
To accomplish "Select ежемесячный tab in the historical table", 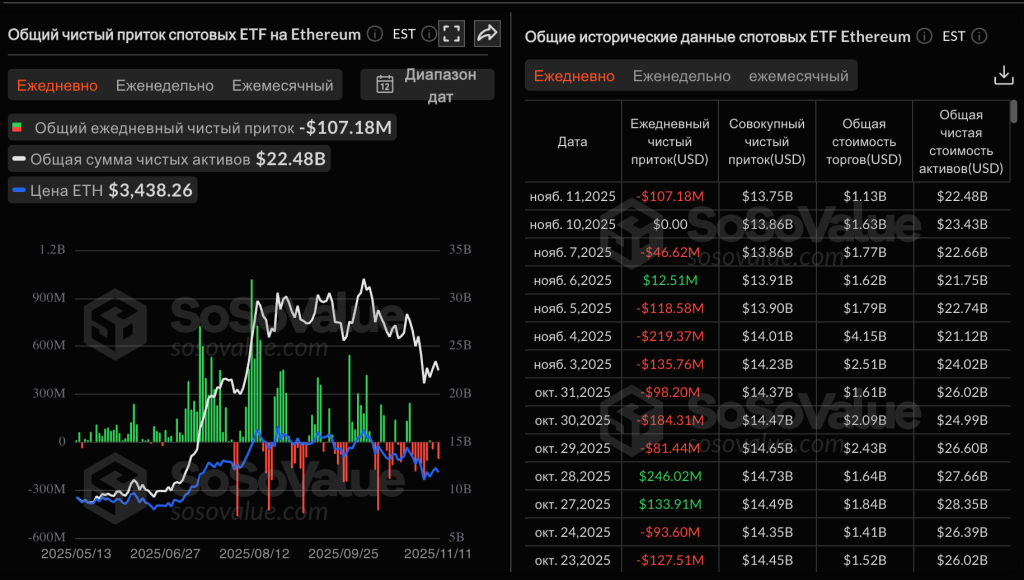I will pos(798,76).
